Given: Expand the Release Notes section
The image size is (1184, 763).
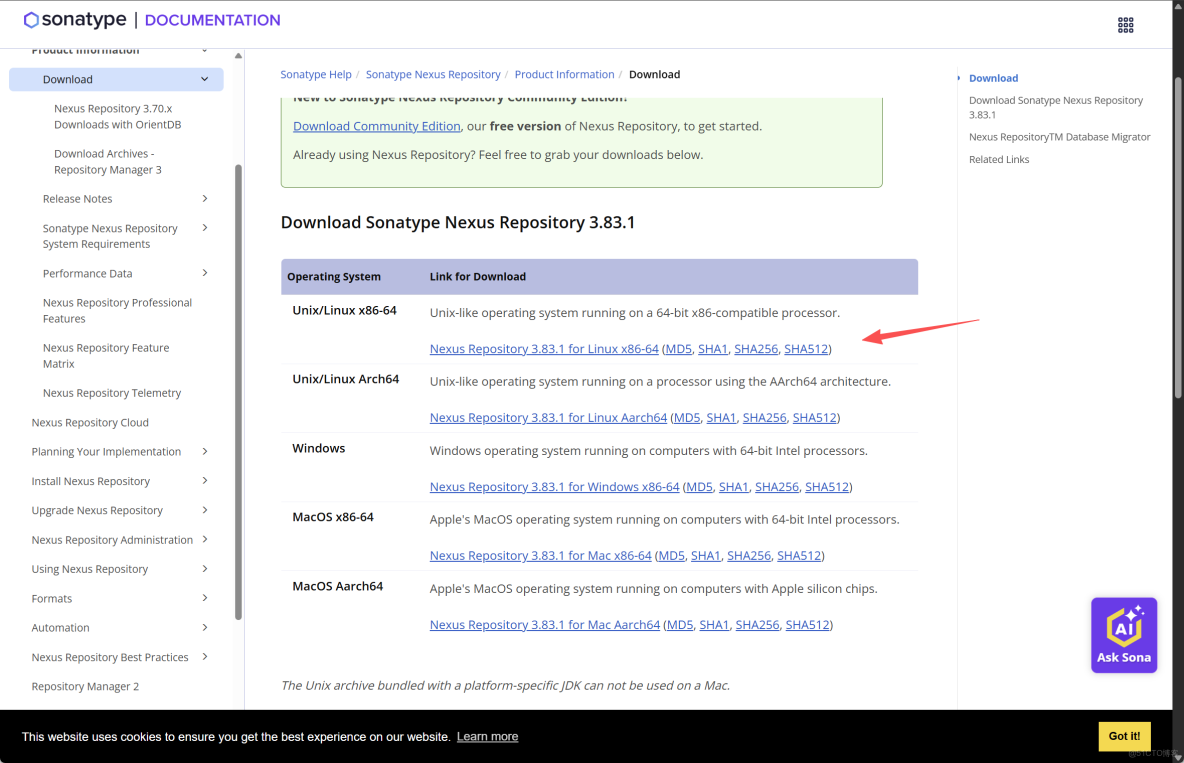Looking at the screenshot, I should click(204, 198).
